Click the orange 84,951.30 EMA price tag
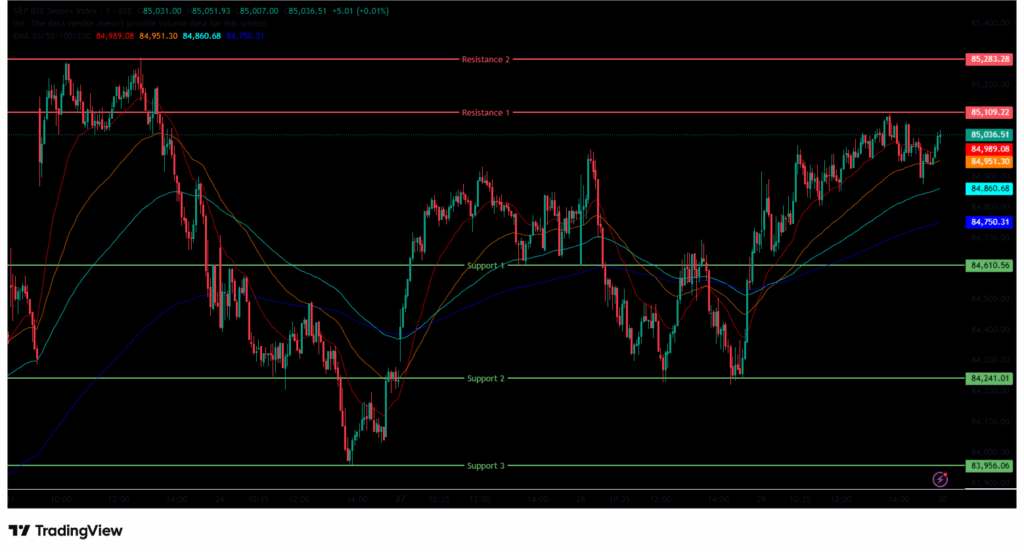Screen dimensions: 1024x552 (x=990, y=161)
